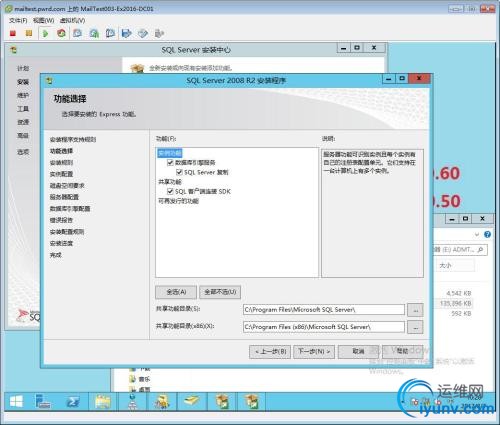The height and width of the screenshot is (425, 500).
Task: Click the Revert toolbar icon with green arrow
Action: [x=94, y=33]
